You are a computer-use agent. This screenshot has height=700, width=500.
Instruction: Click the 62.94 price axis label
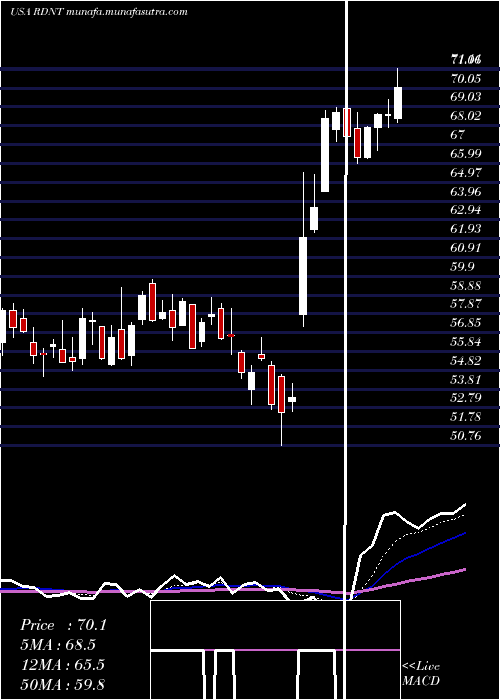(467, 210)
